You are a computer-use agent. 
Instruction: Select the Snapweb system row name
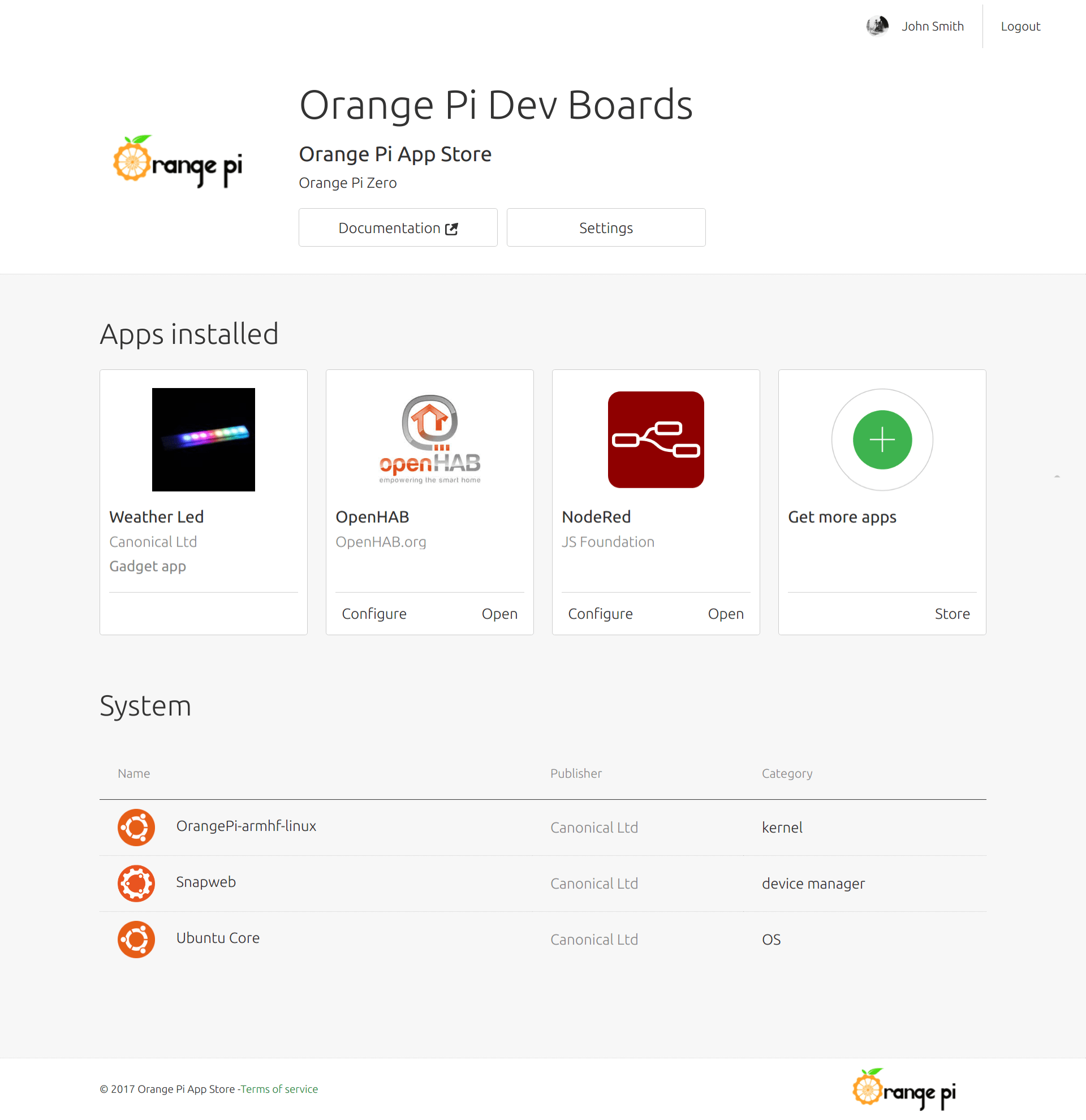[206, 882]
